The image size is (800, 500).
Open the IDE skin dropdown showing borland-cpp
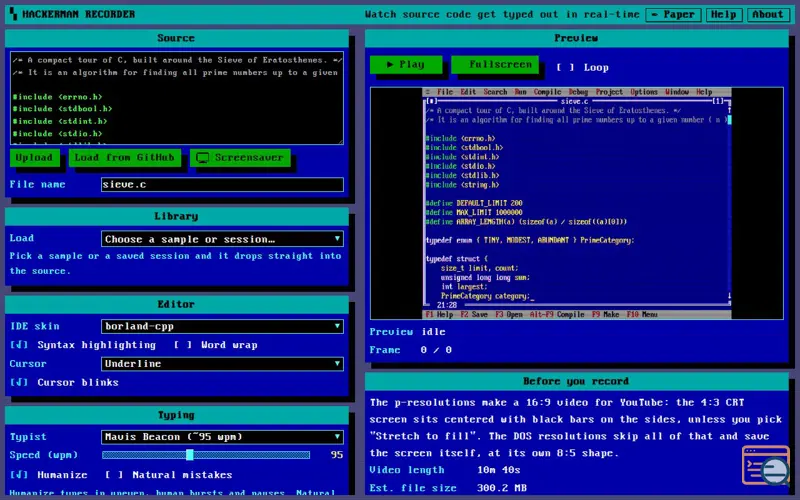coord(222,326)
